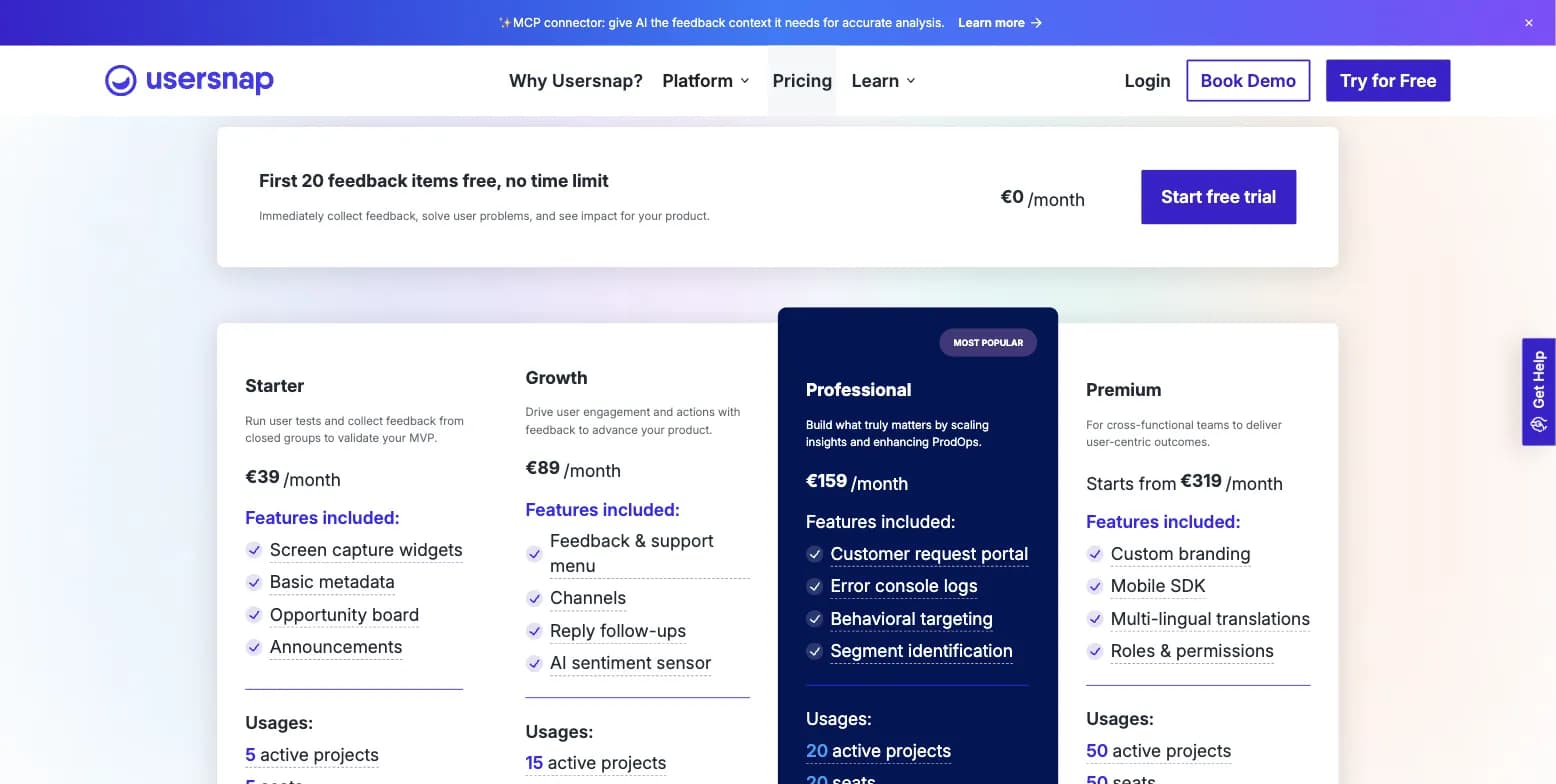Click checkmark icon beside Announcements
1556x784 pixels.
pos(254,647)
